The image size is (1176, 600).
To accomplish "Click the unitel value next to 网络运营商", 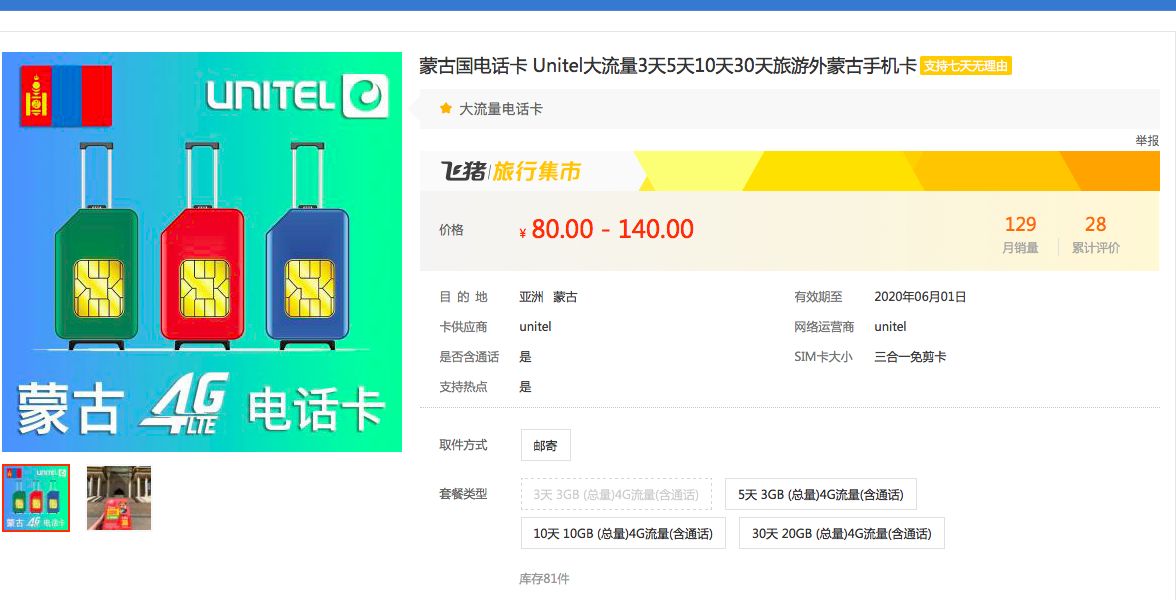I will pos(890,327).
